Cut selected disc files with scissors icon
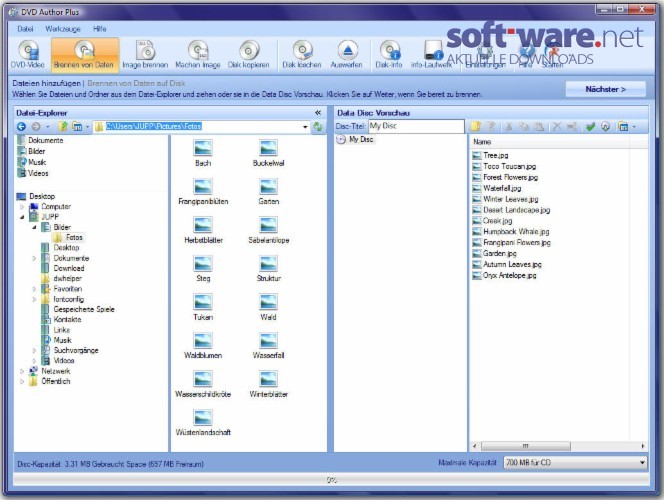 click(x=509, y=126)
